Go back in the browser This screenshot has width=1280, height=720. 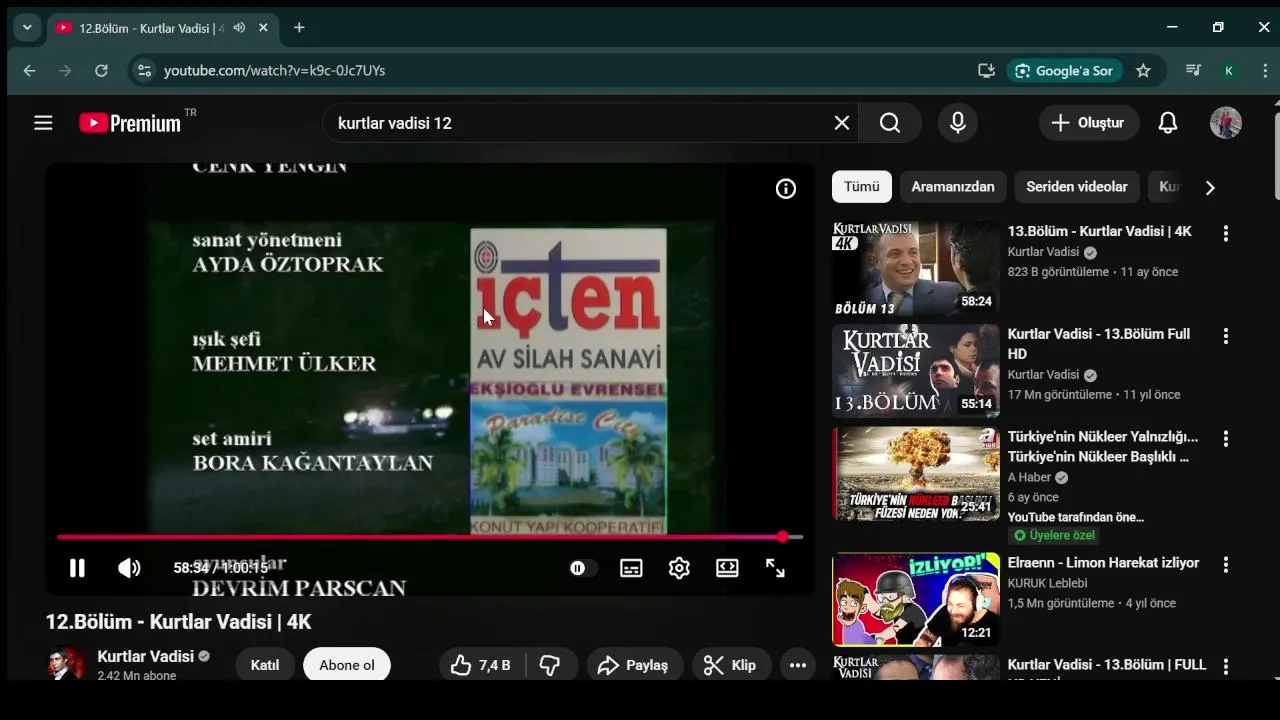(x=29, y=70)
